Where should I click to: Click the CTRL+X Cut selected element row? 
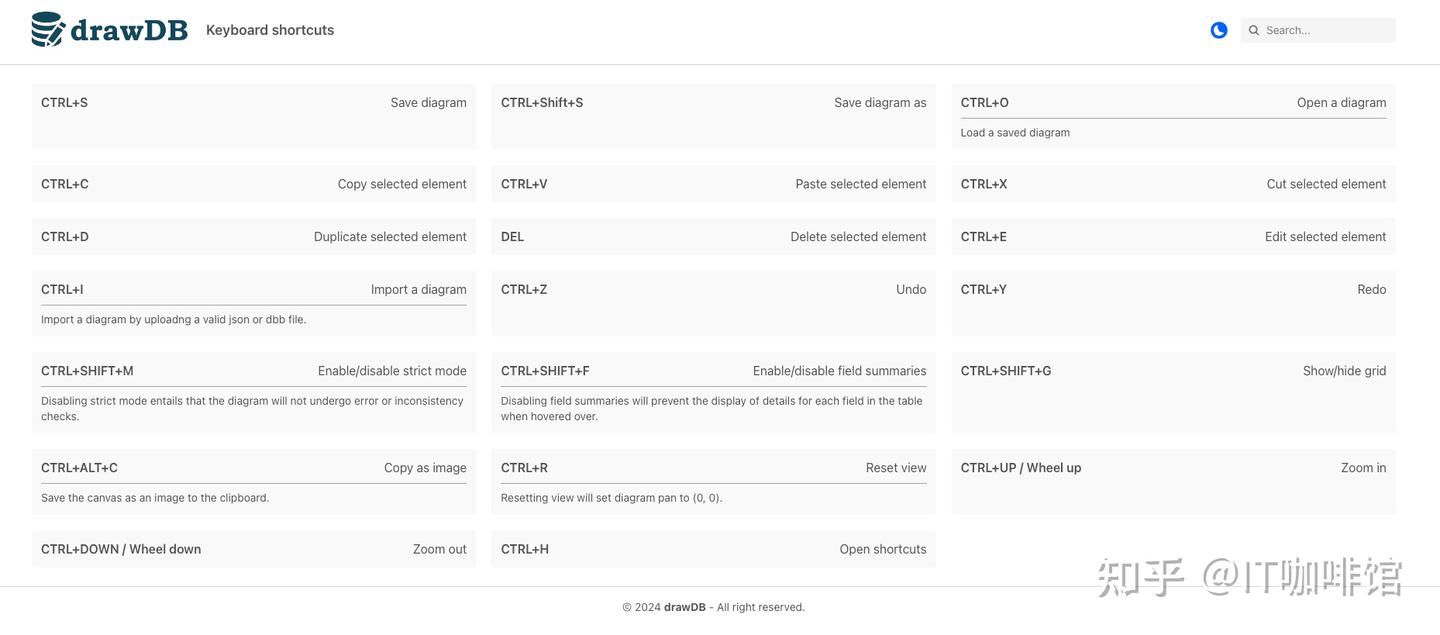1173,184
